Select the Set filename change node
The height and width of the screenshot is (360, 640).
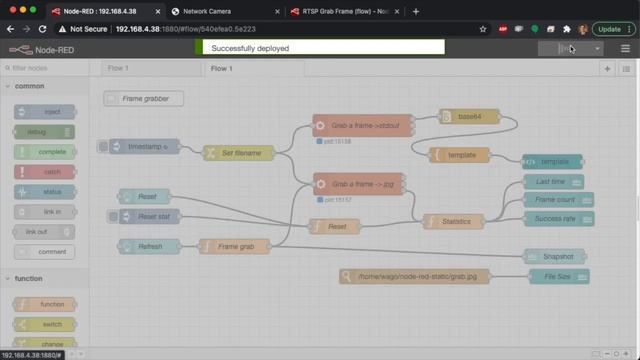[x=238, y=153]
